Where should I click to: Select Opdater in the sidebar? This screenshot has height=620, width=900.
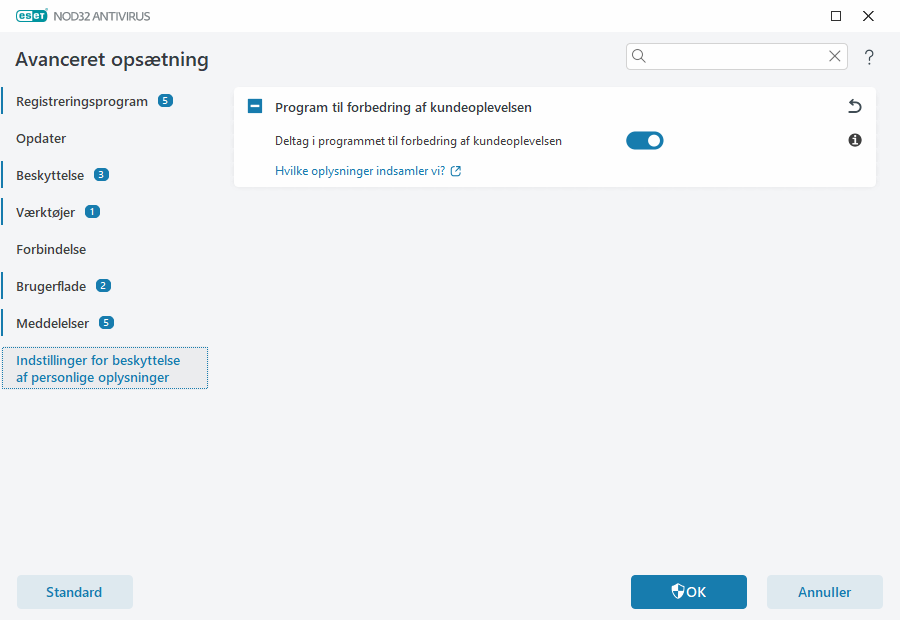(x=41, y=138)
